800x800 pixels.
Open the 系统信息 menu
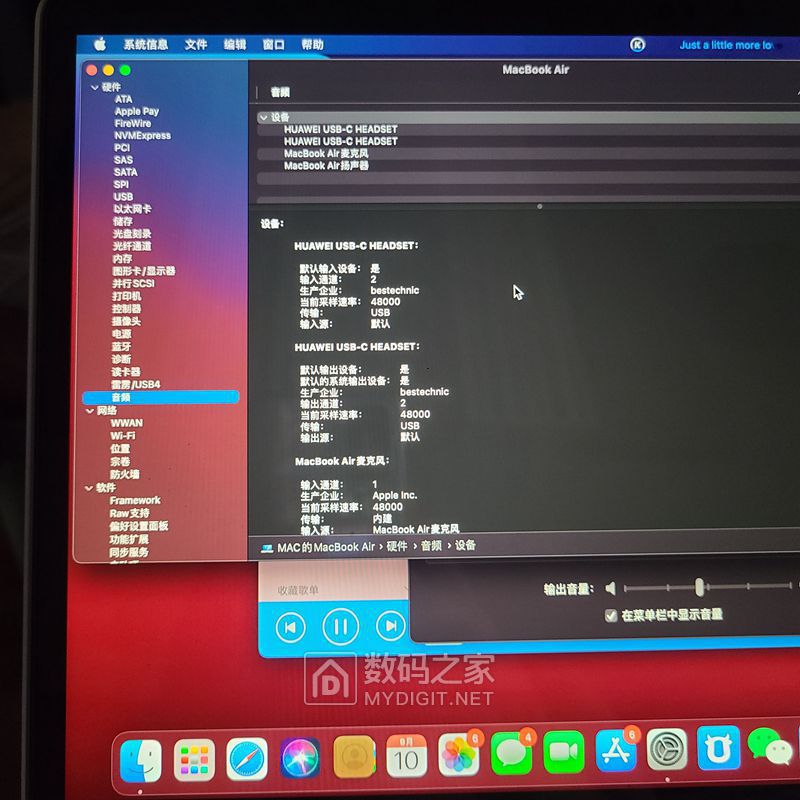coord(146,44)
